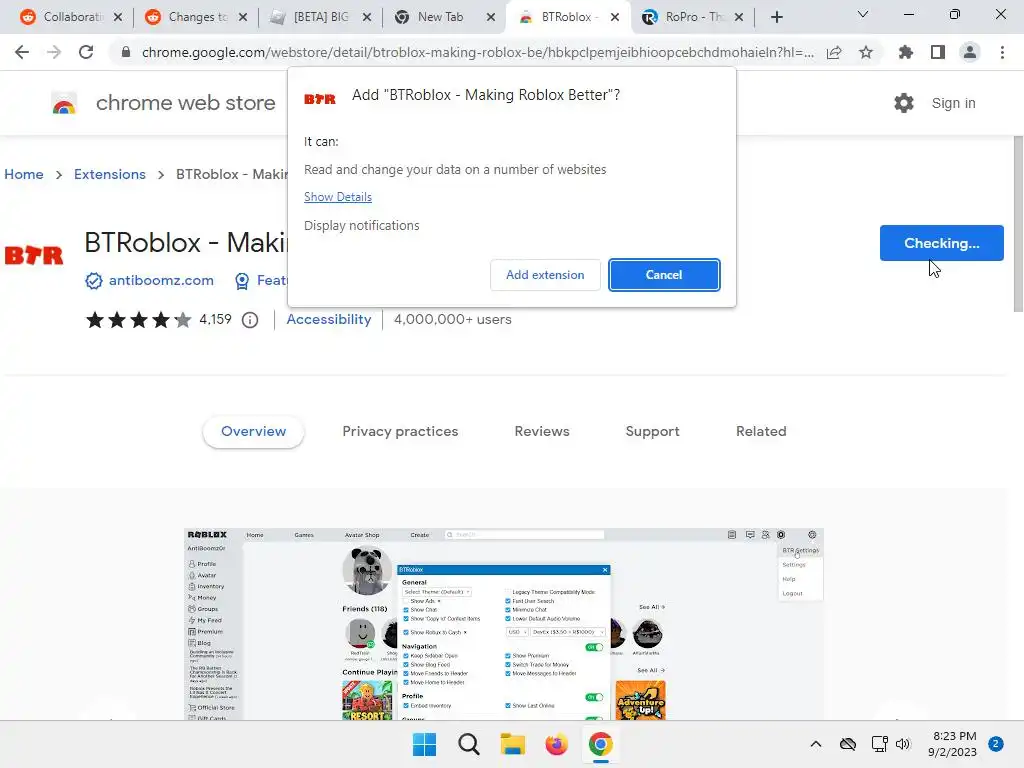Viewport: 1024px width, 768px height.
Task: Open the Support tab
Action: (652, 432)
